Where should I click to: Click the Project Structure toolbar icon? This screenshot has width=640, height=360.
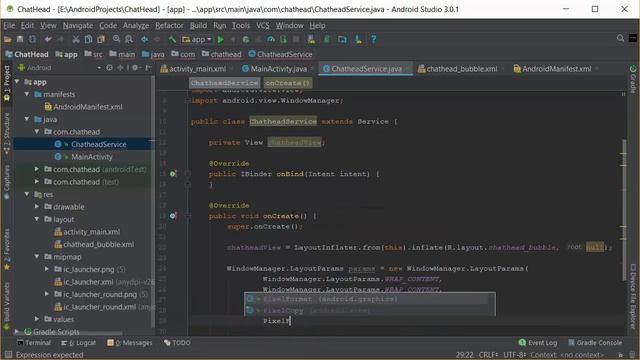coord(342,40)
